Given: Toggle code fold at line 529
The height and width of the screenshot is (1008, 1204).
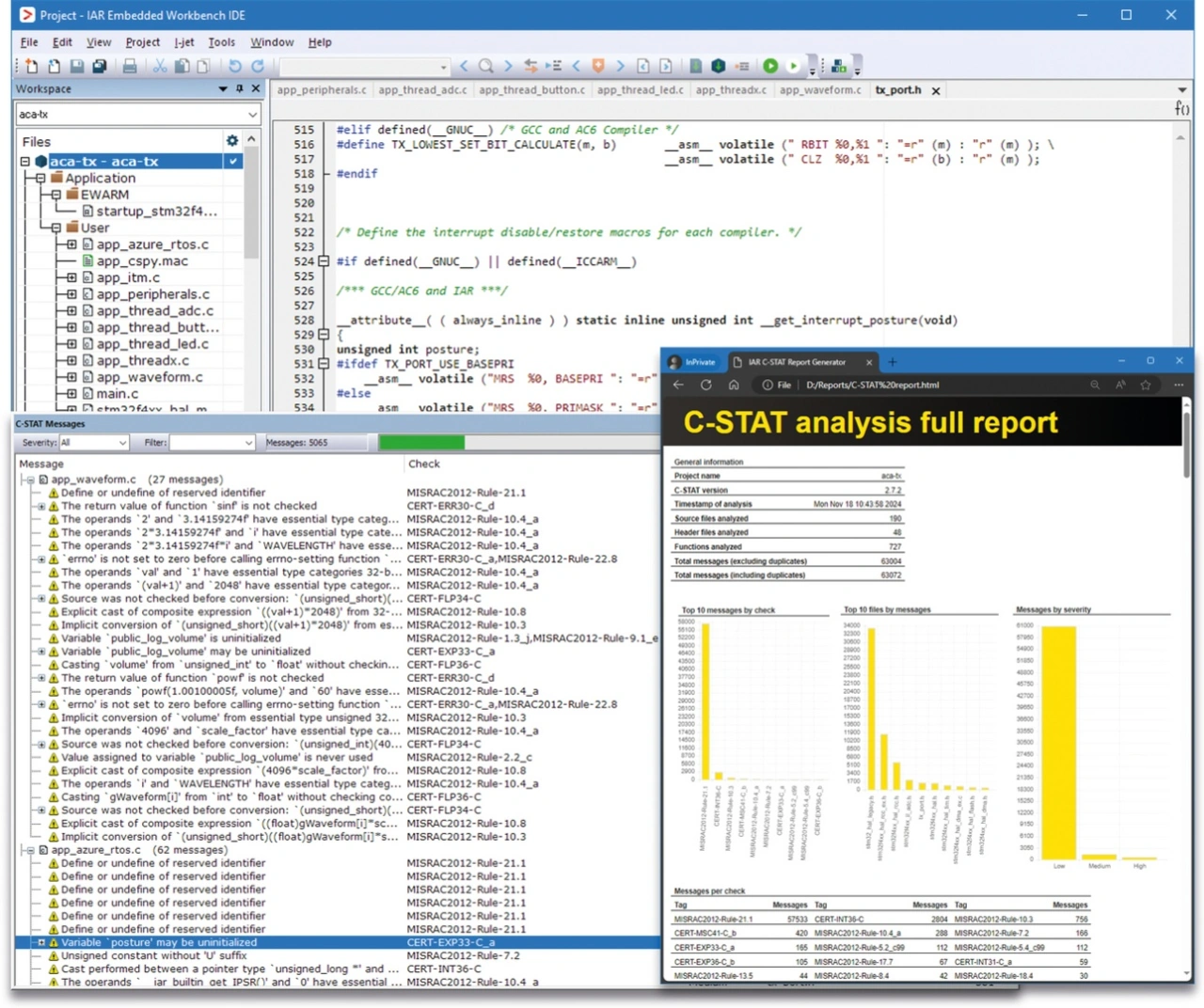Looking at the screenshot, I should pyautogui.click(x=324, y=335).
